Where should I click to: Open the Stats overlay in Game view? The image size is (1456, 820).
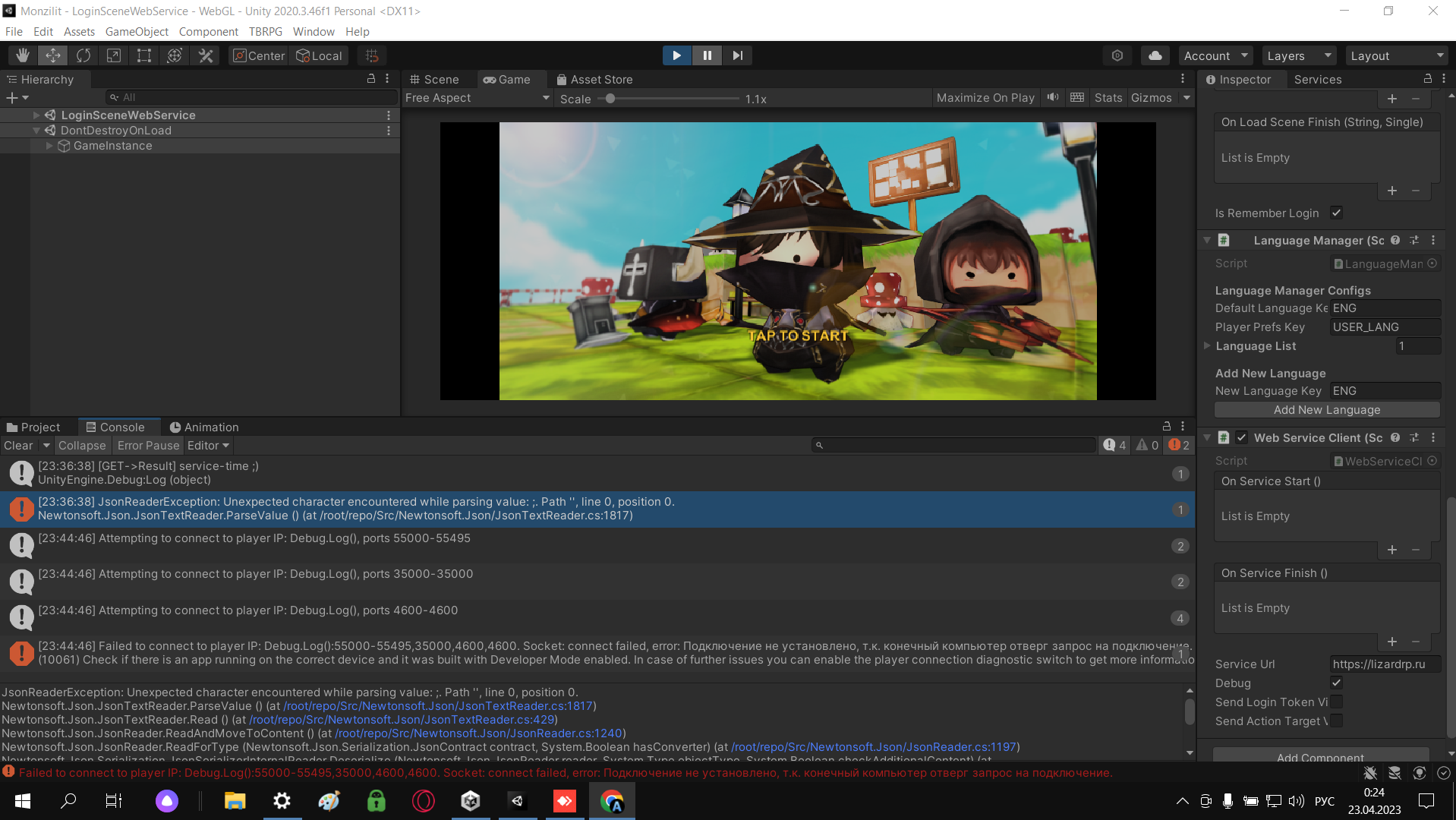(1108, 97)
